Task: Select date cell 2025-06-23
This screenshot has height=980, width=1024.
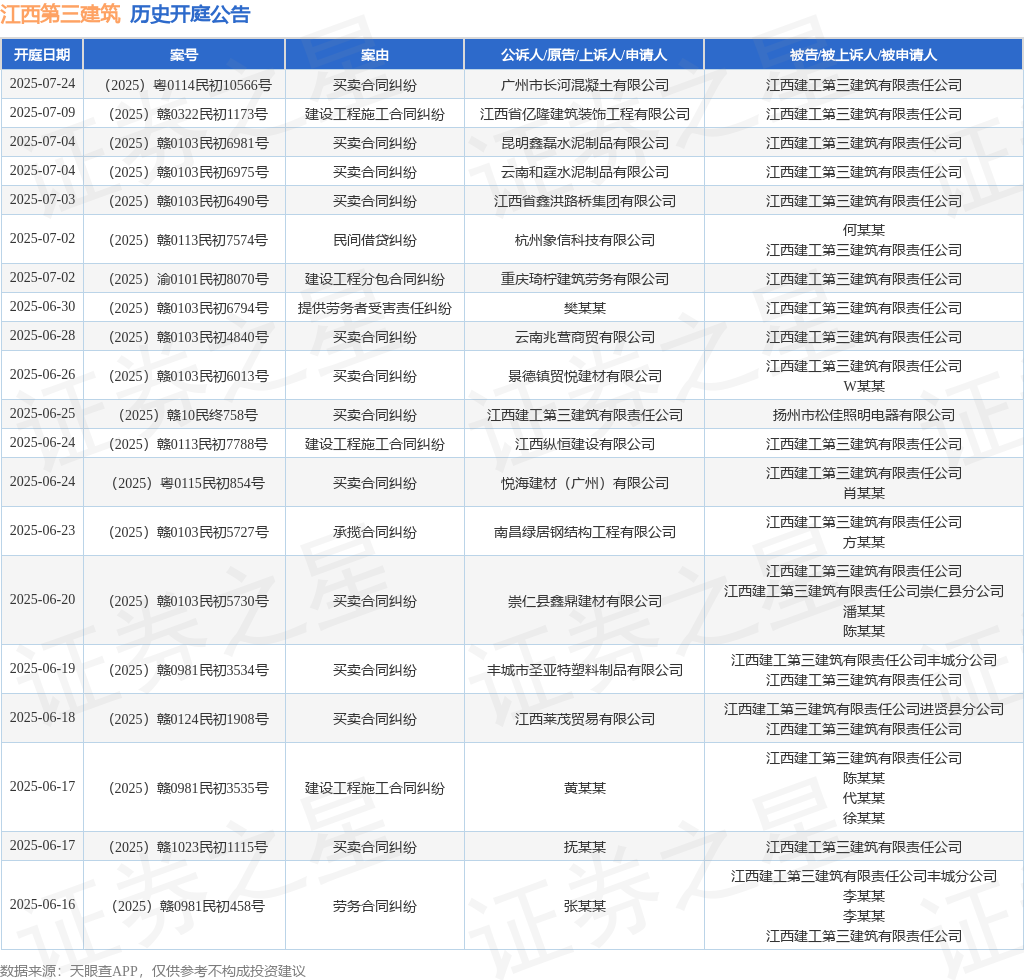Action: (x=42, y=530)
